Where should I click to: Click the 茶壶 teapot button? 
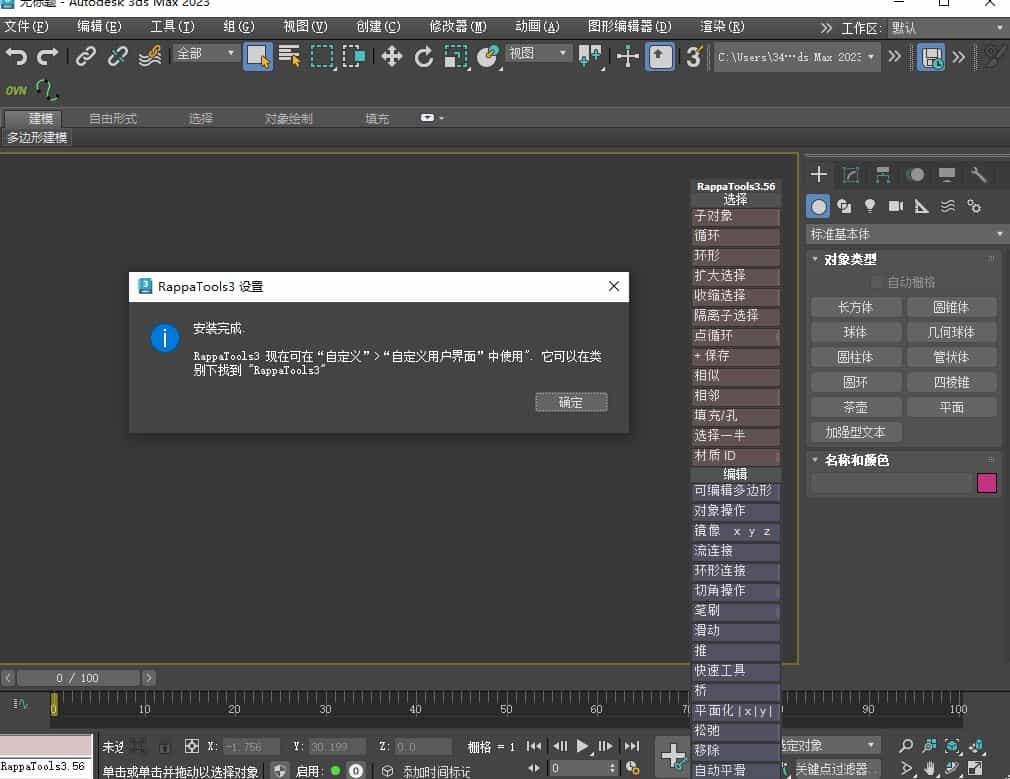pos(855,407)
